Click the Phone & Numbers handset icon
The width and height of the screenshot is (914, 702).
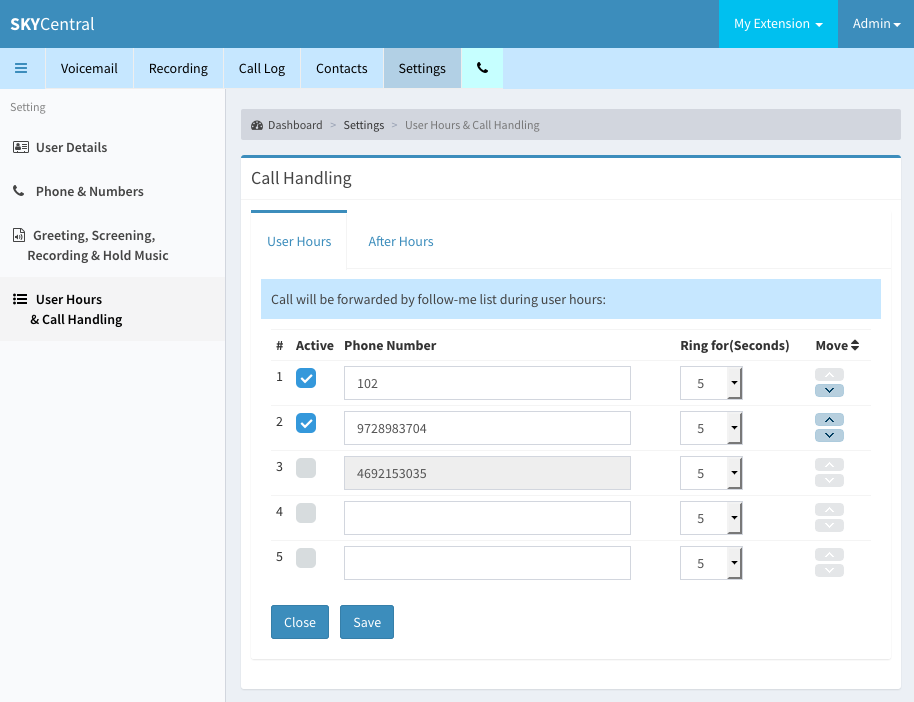19,191
